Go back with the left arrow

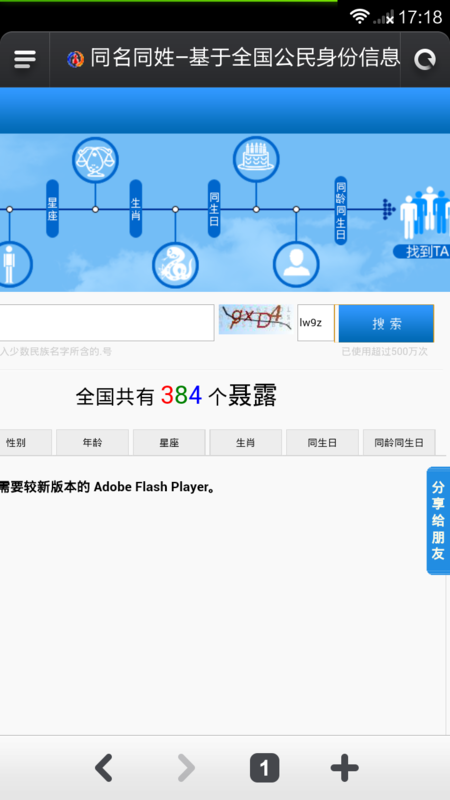click(104, 768)
